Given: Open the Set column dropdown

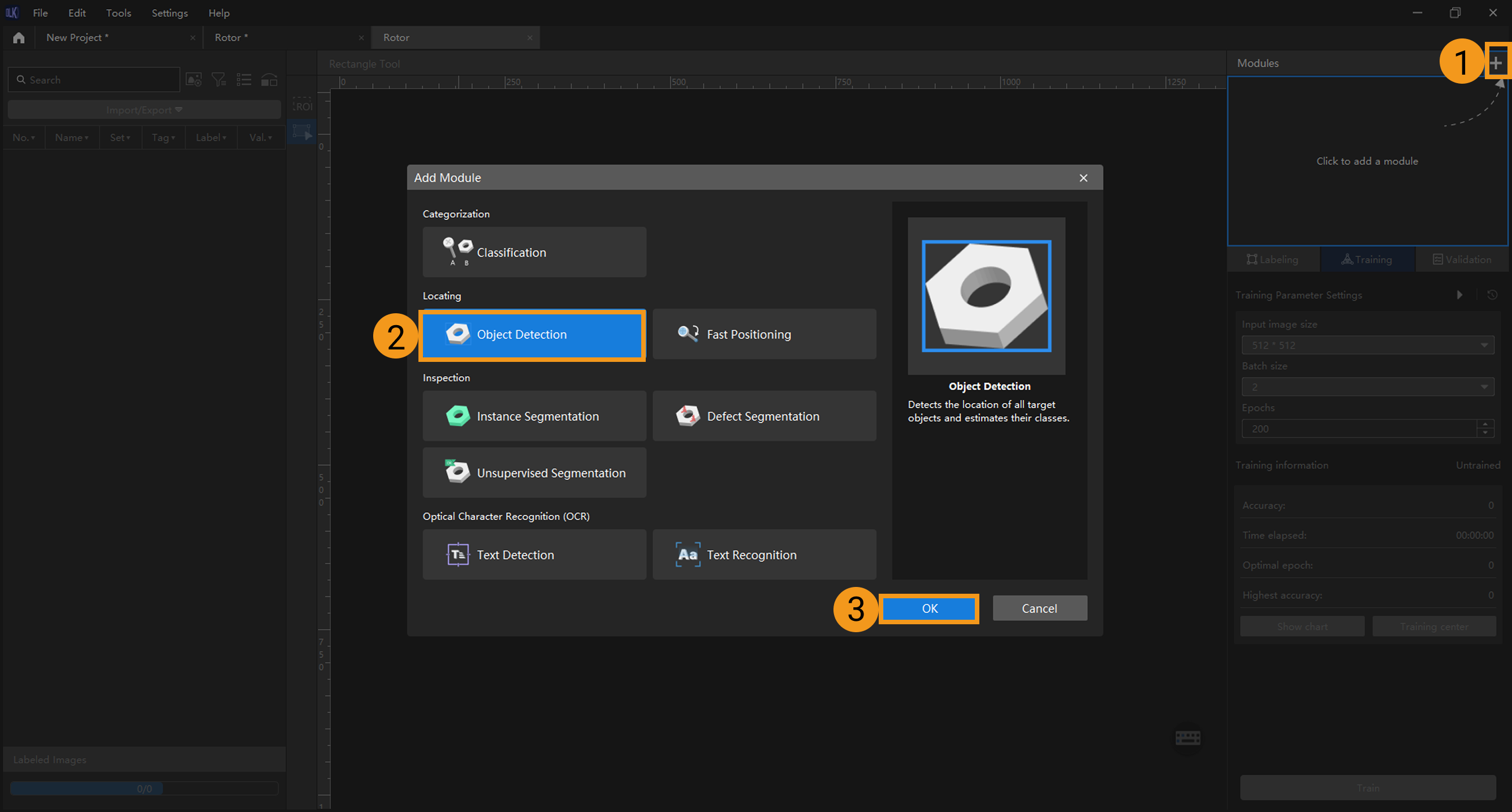Looking at the screenshot, I should click(120, 137).
